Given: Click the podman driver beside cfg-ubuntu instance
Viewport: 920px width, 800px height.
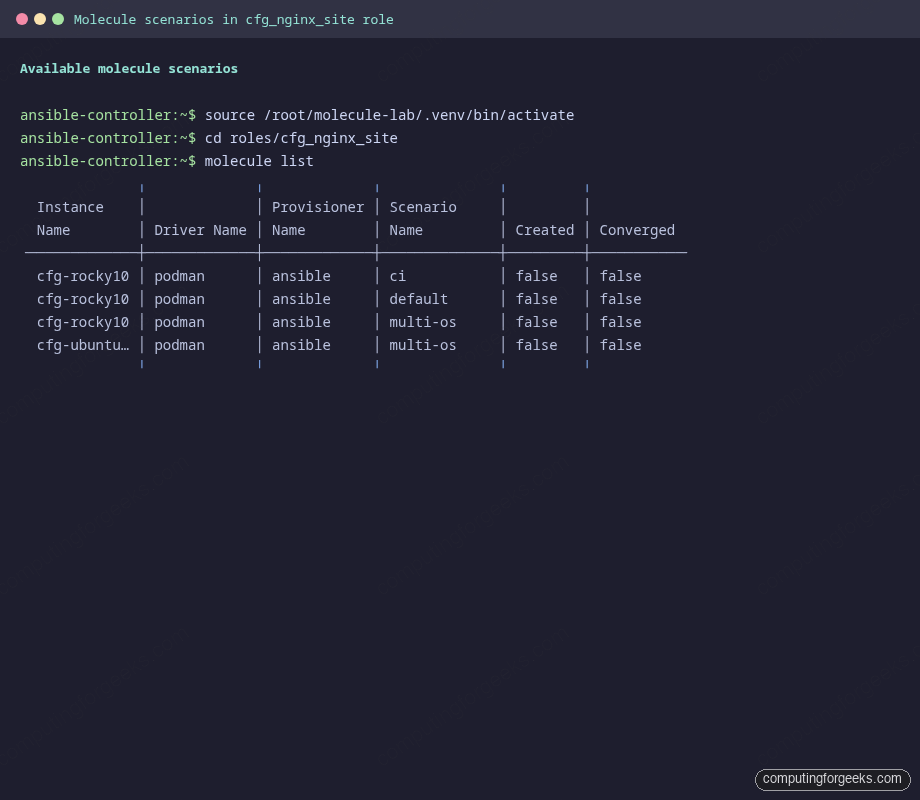Looking at the screenshot, I should coord(180,344).
